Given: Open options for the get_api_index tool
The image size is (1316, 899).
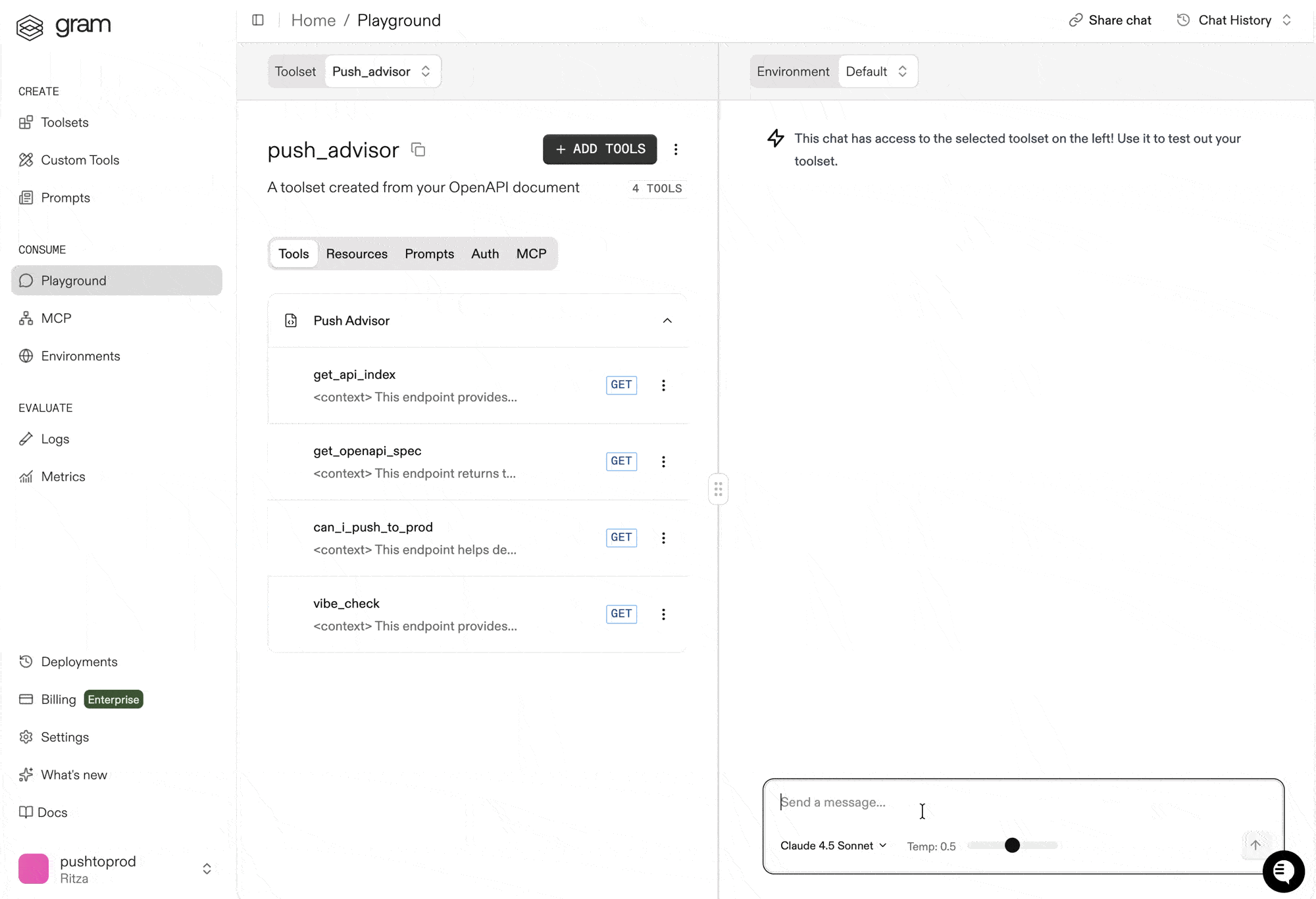Looking at the screenshot, I should coord(663,385).
